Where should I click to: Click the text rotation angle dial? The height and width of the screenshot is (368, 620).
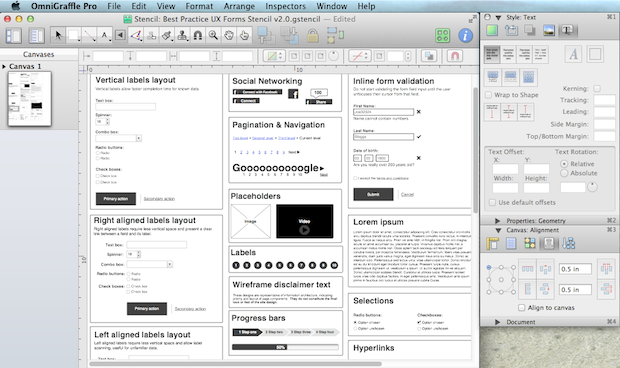click(592, 187)
